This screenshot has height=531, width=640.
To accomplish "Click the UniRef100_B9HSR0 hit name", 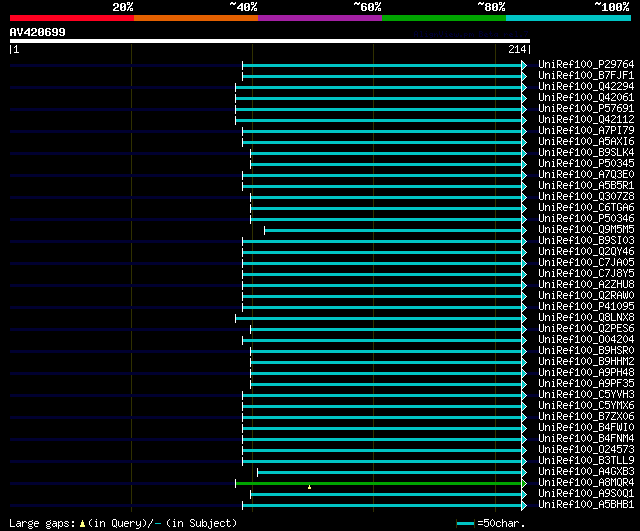I will 586,351.
